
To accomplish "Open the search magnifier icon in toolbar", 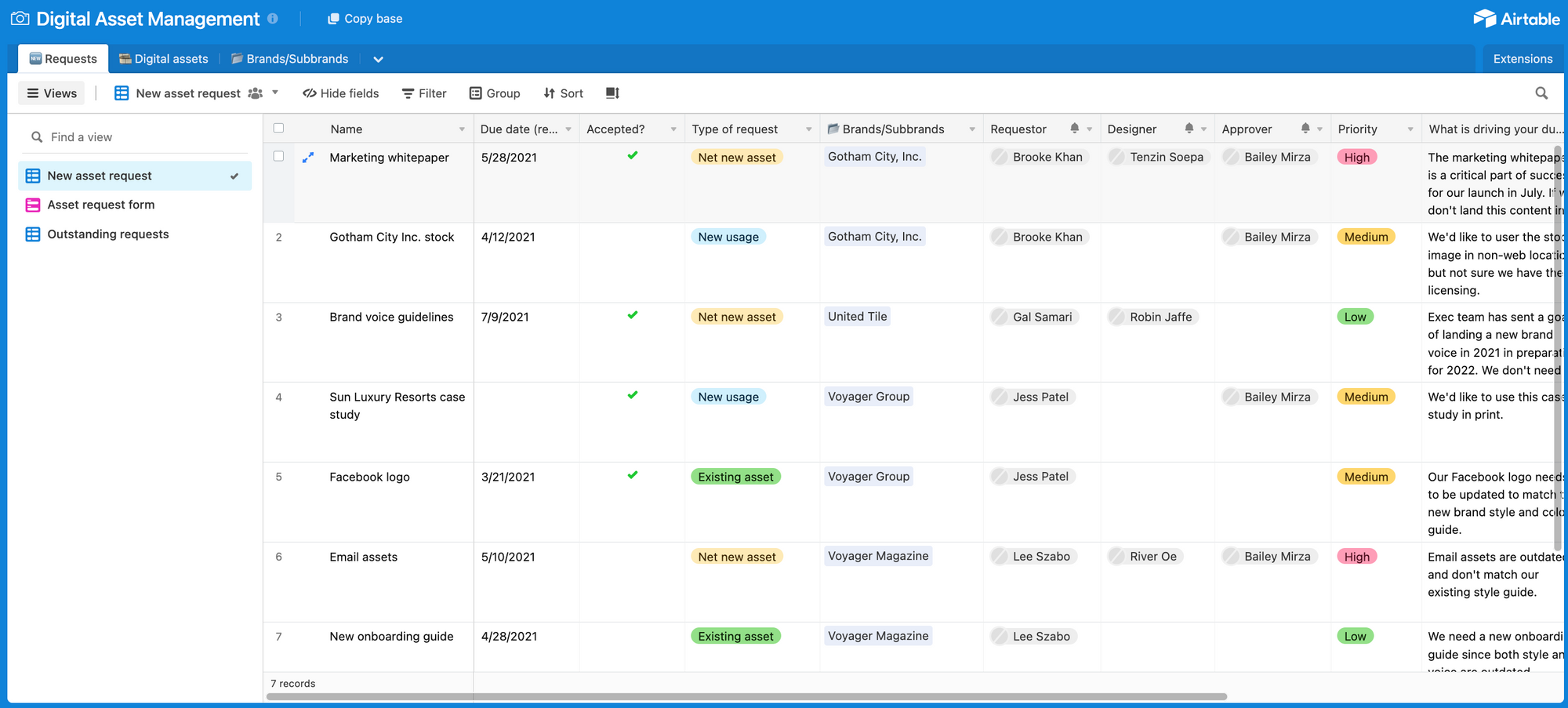I will tap(1541, 93).
